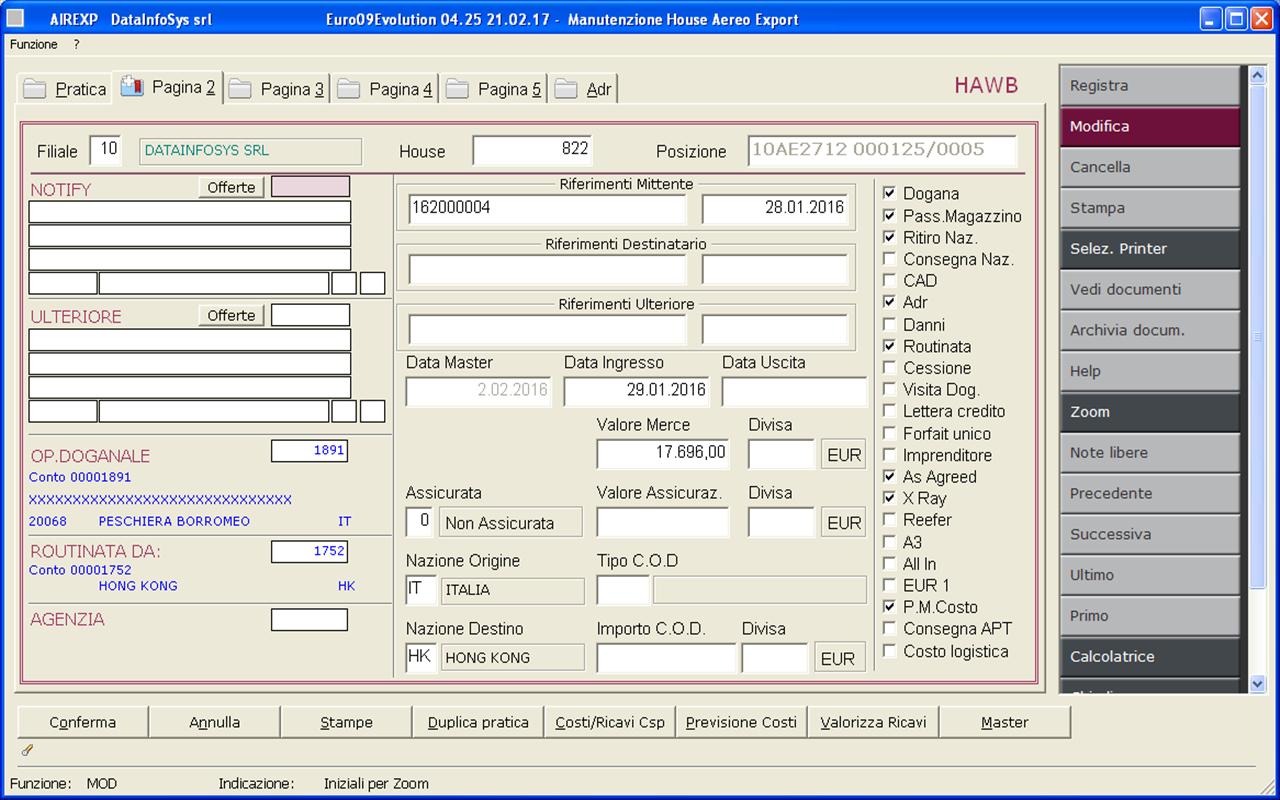Click the Offerte button next to NOTIFY

[231, 187]
